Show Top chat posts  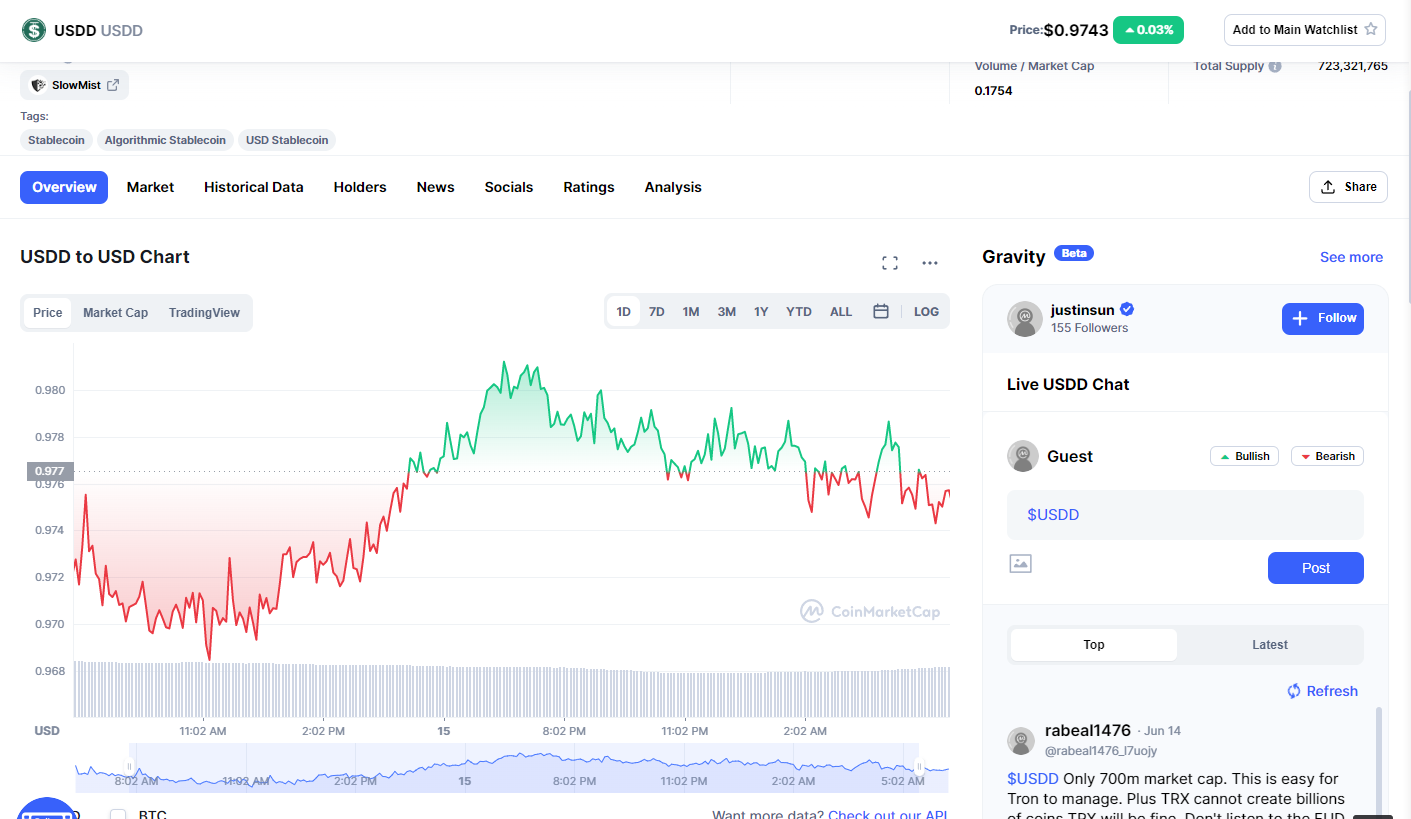[1094, 645]
